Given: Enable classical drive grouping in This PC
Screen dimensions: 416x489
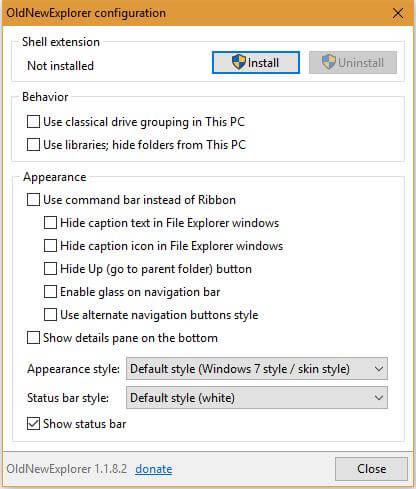Looking at the screenshot, I should point(33,122).
